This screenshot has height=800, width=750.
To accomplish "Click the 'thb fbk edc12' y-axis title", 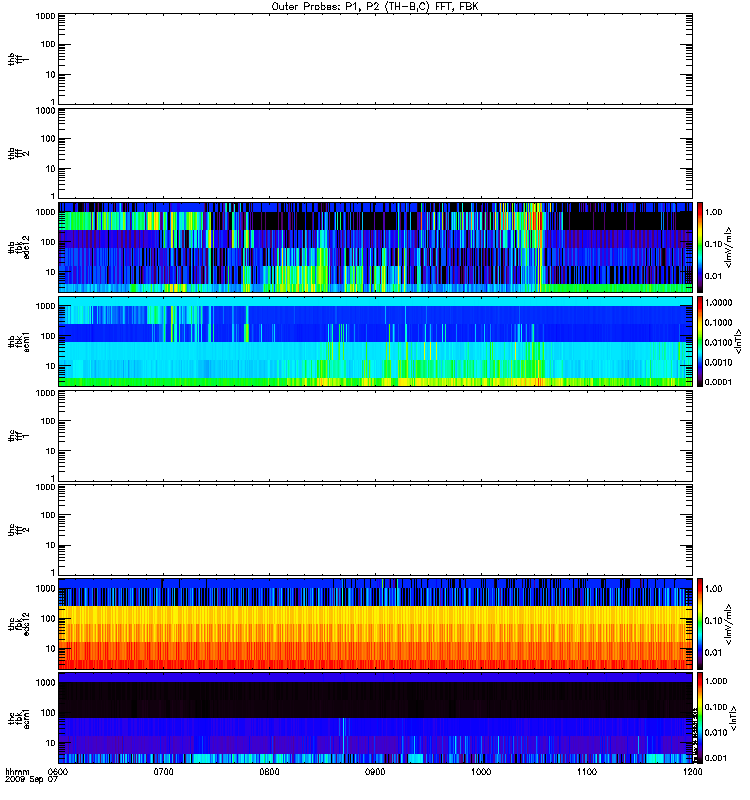I will point(18,247).
